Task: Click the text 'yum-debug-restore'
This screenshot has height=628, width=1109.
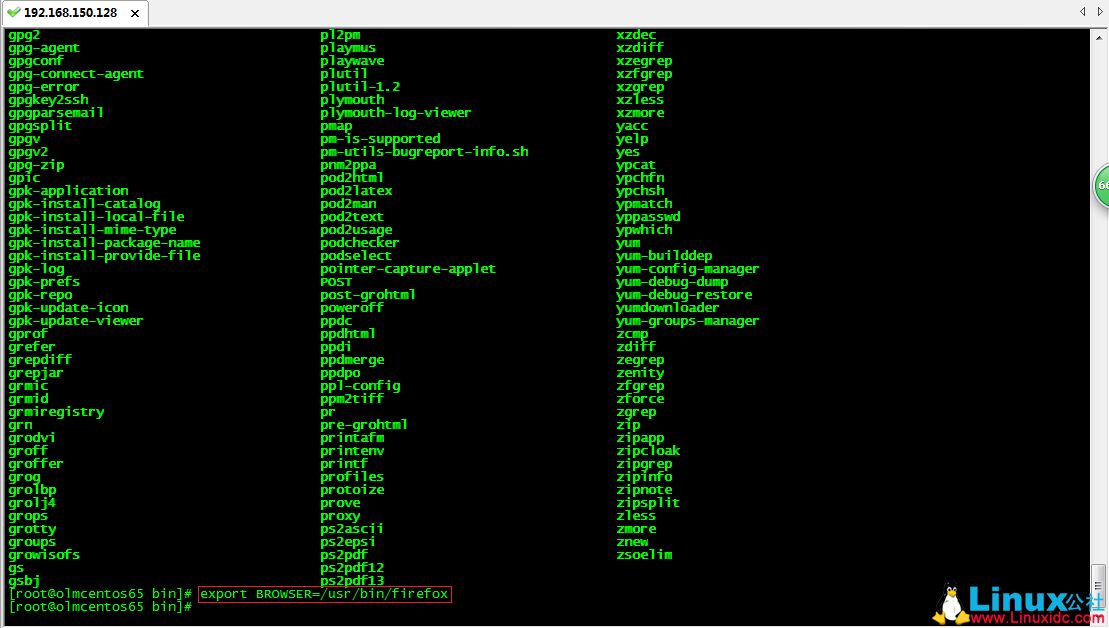Action: 684,294
